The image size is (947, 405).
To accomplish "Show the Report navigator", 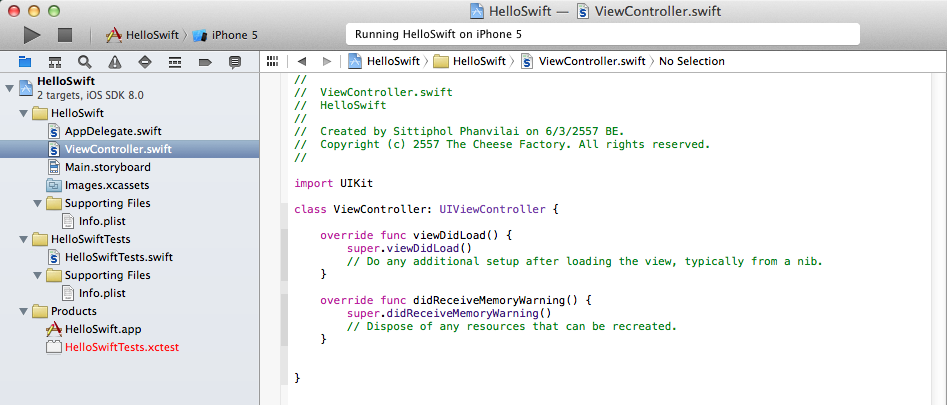I will 235,61.
